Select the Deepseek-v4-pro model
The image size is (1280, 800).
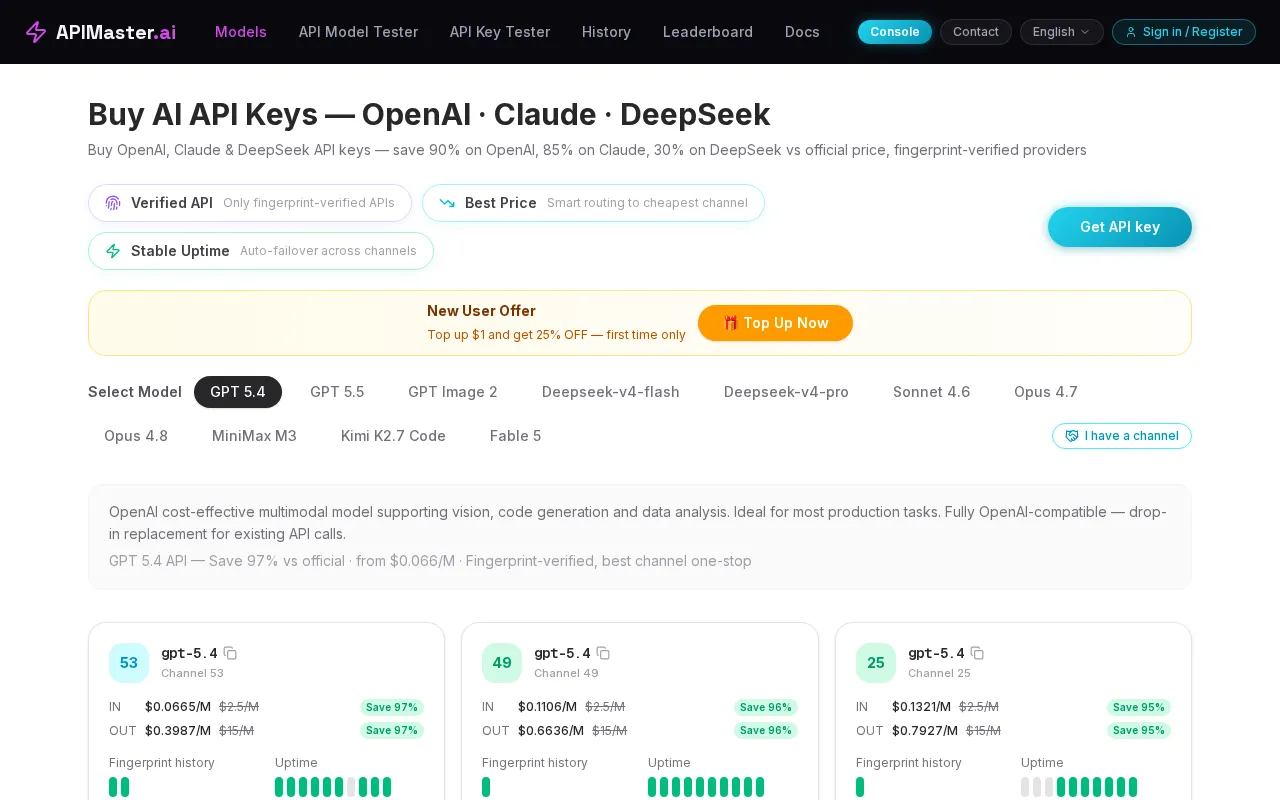[x=786, y=392]
